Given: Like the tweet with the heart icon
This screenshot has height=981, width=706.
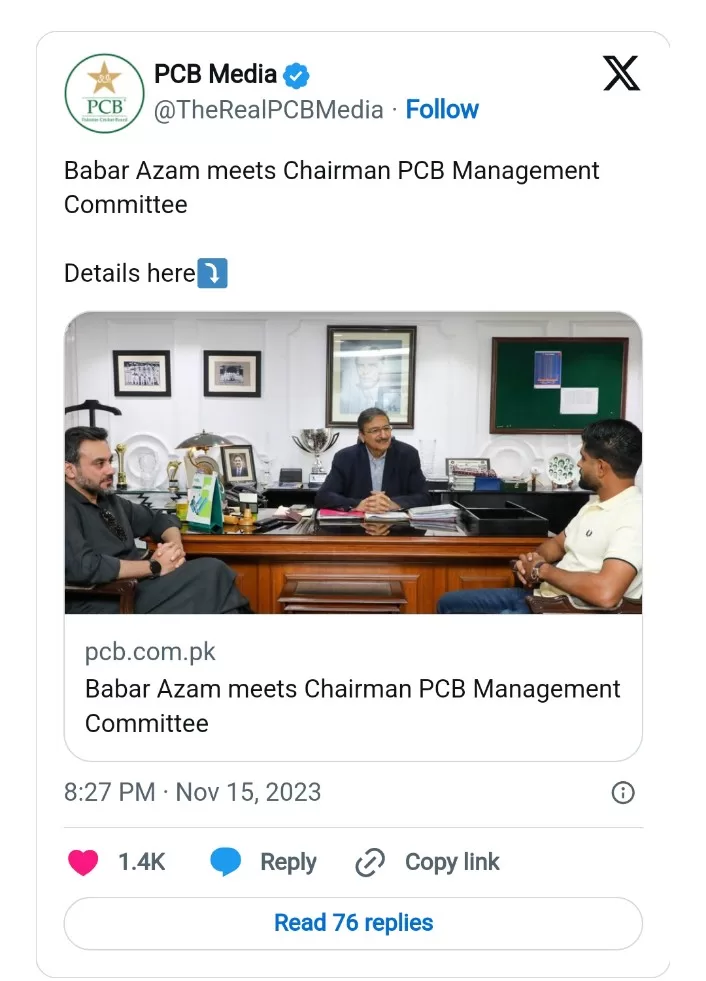Looking at the screenshot, I should [83, 863].
